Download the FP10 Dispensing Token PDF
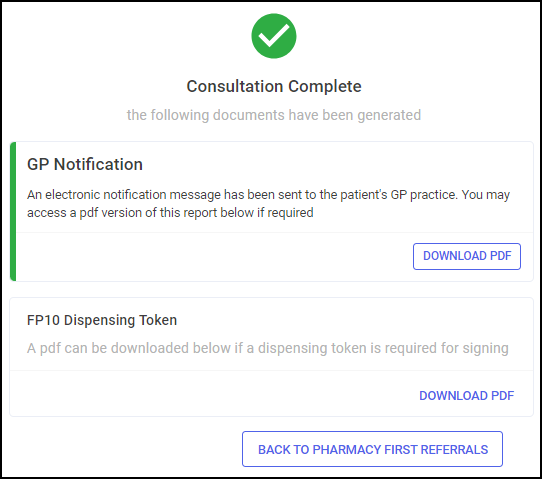The width and height of the screenshot is (542, 479). (467, 396)
